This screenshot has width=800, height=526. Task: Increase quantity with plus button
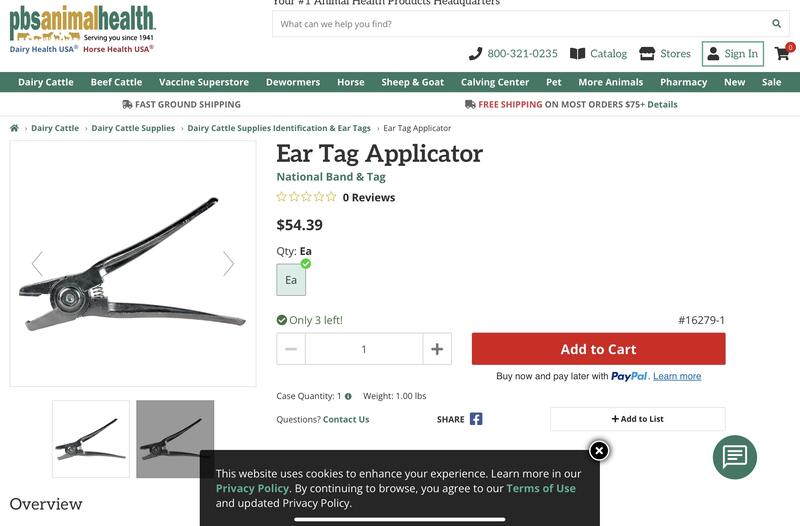437,349
